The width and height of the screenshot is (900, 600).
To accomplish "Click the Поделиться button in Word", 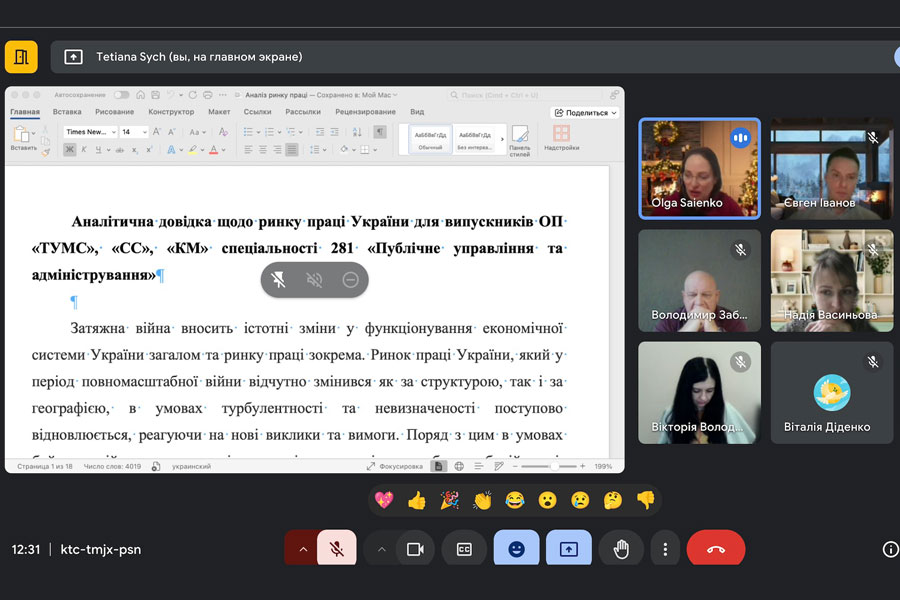I will (x=585, y=113).
